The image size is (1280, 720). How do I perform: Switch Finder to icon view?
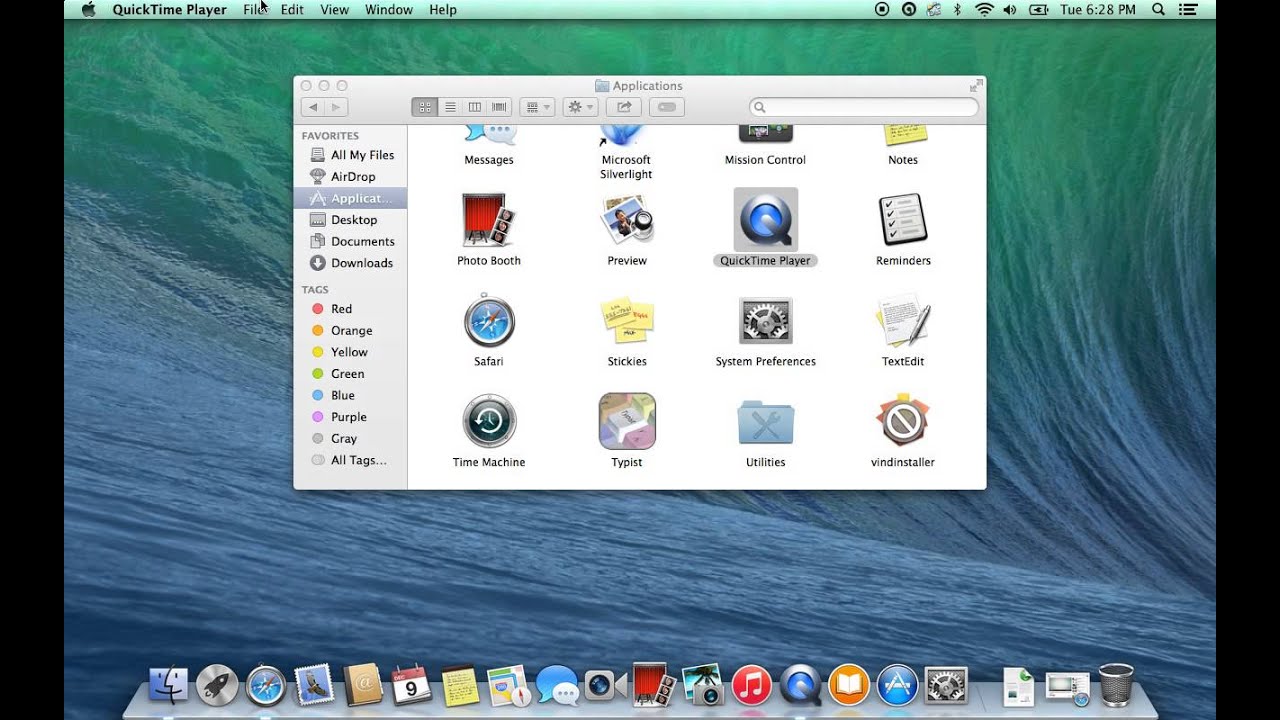click(x=424, y=107)
